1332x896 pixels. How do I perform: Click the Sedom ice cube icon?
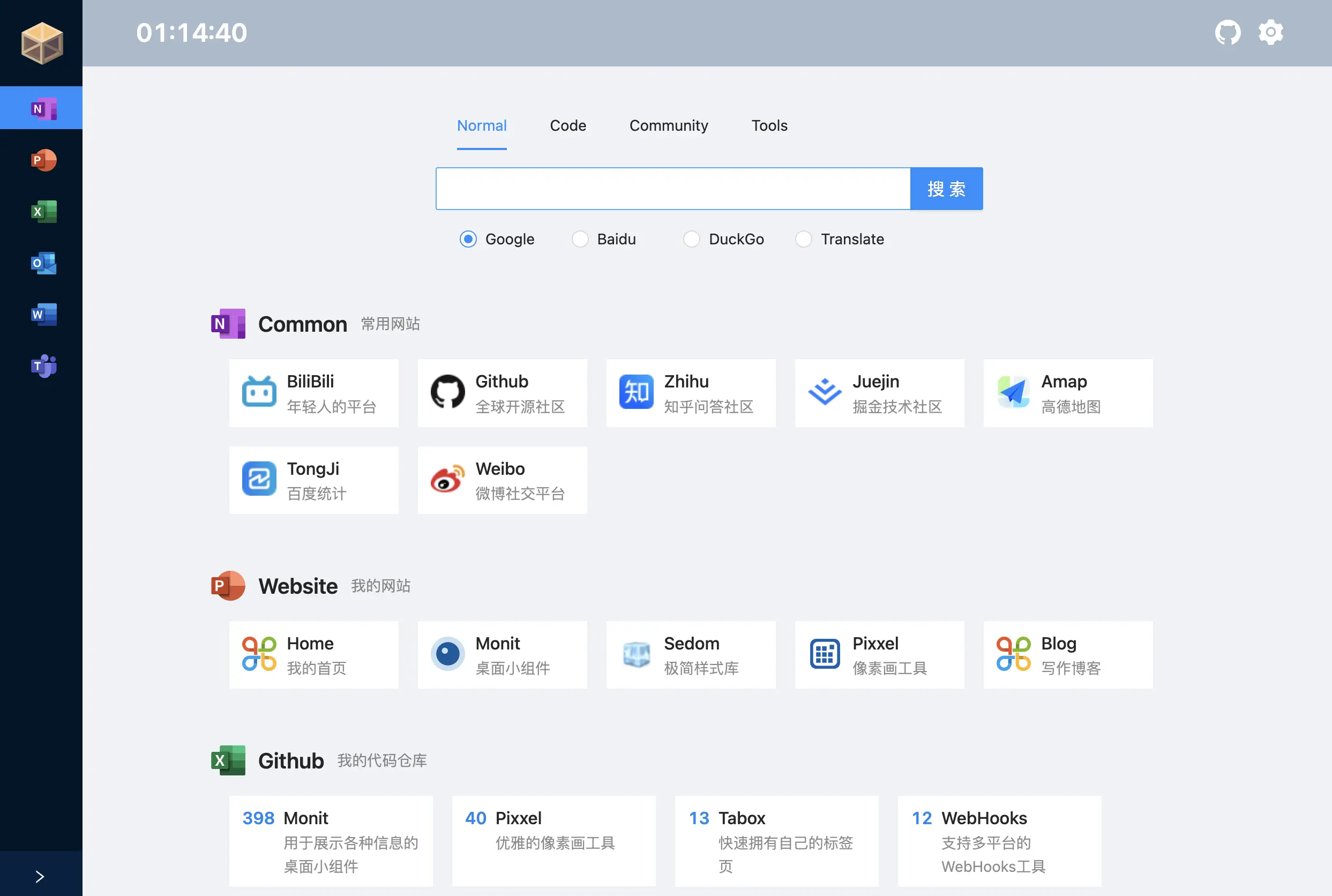click(635, 654)
